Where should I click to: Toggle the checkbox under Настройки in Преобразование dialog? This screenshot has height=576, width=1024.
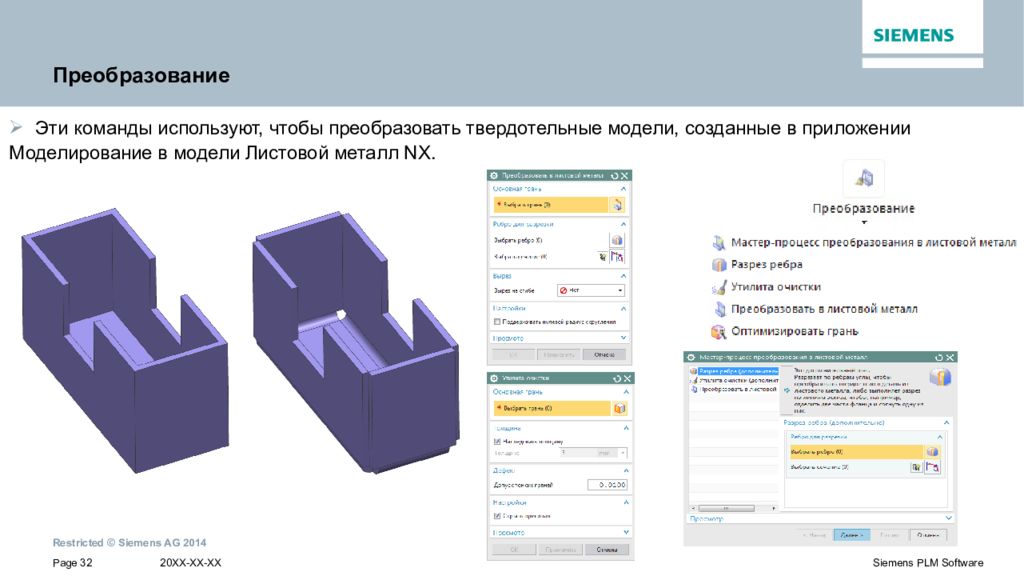(497, 322)
